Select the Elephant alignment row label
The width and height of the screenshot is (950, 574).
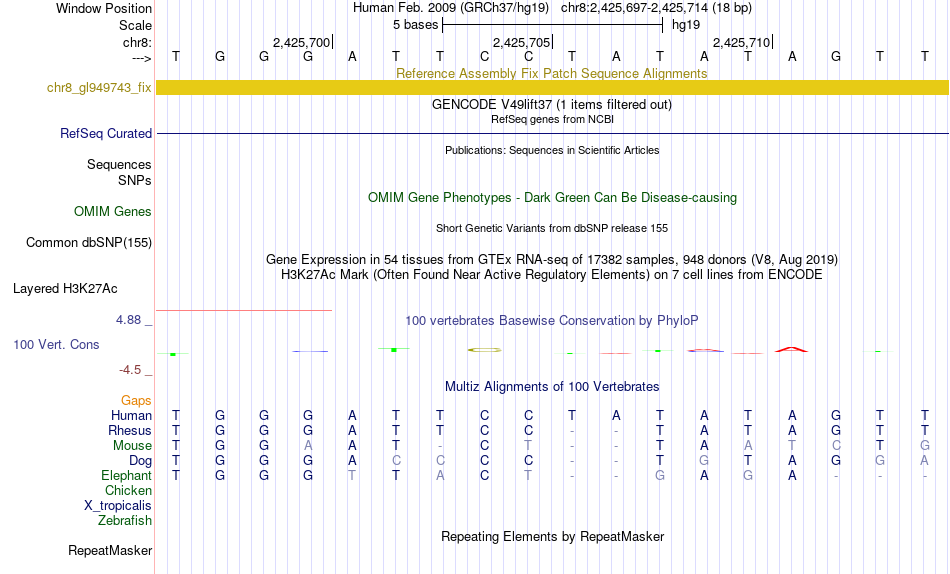[126, 476]
